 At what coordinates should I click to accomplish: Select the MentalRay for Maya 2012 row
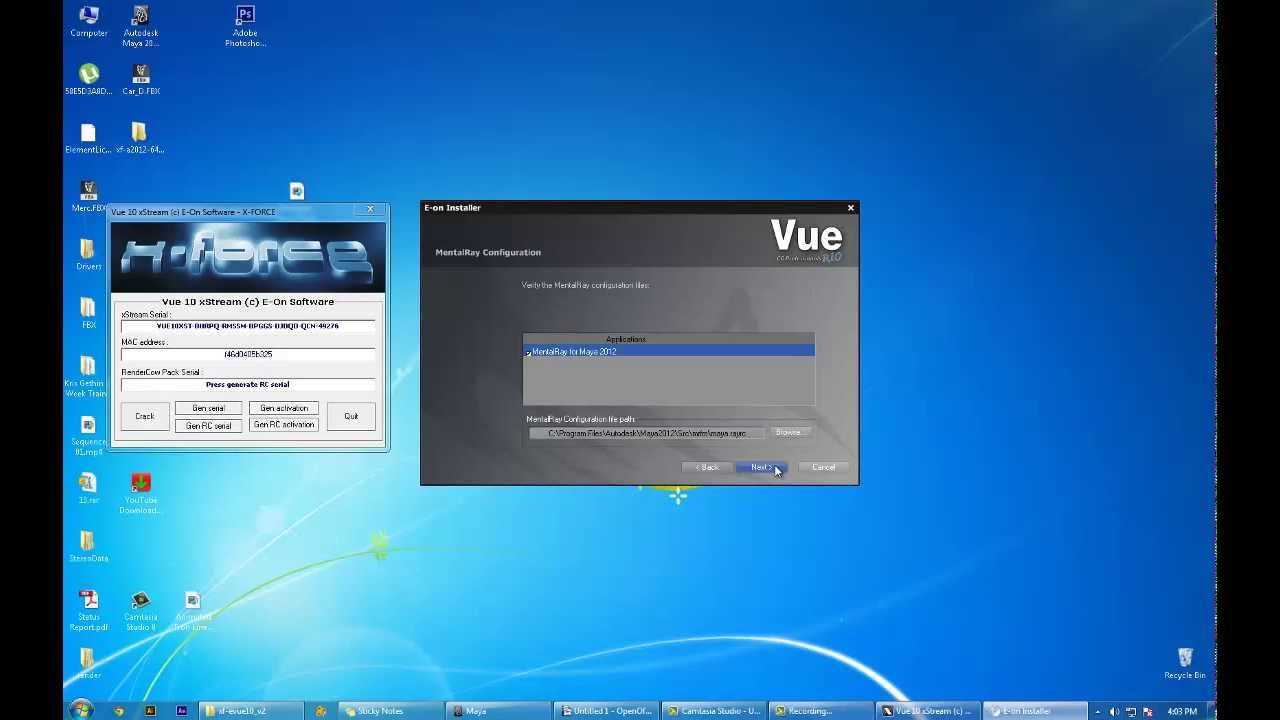(668, 352)
